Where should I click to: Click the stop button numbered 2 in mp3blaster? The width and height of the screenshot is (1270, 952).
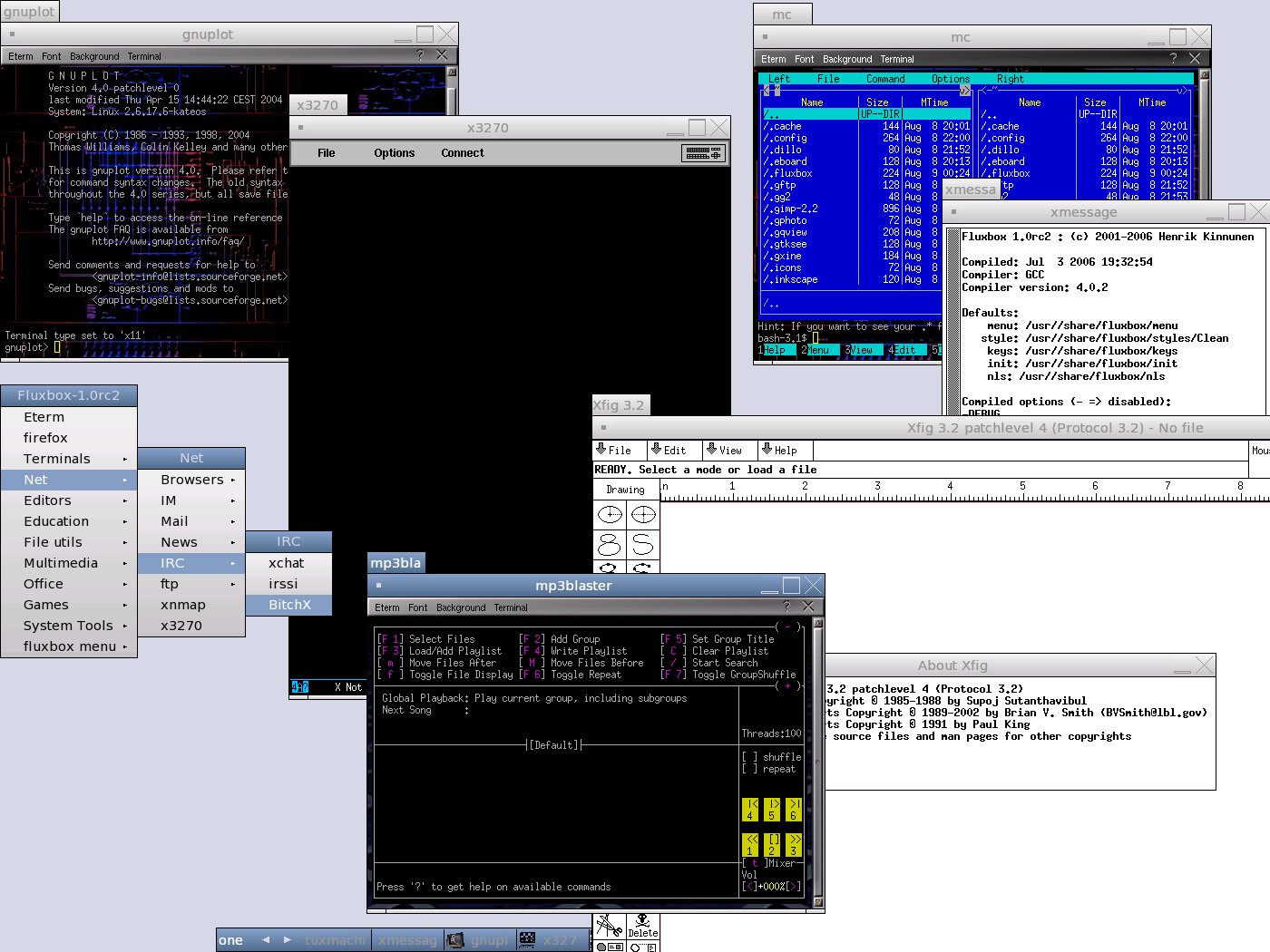[772, 845]
